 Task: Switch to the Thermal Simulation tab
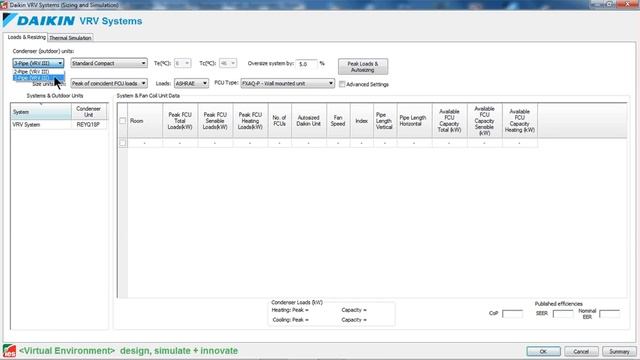point(70,38)
